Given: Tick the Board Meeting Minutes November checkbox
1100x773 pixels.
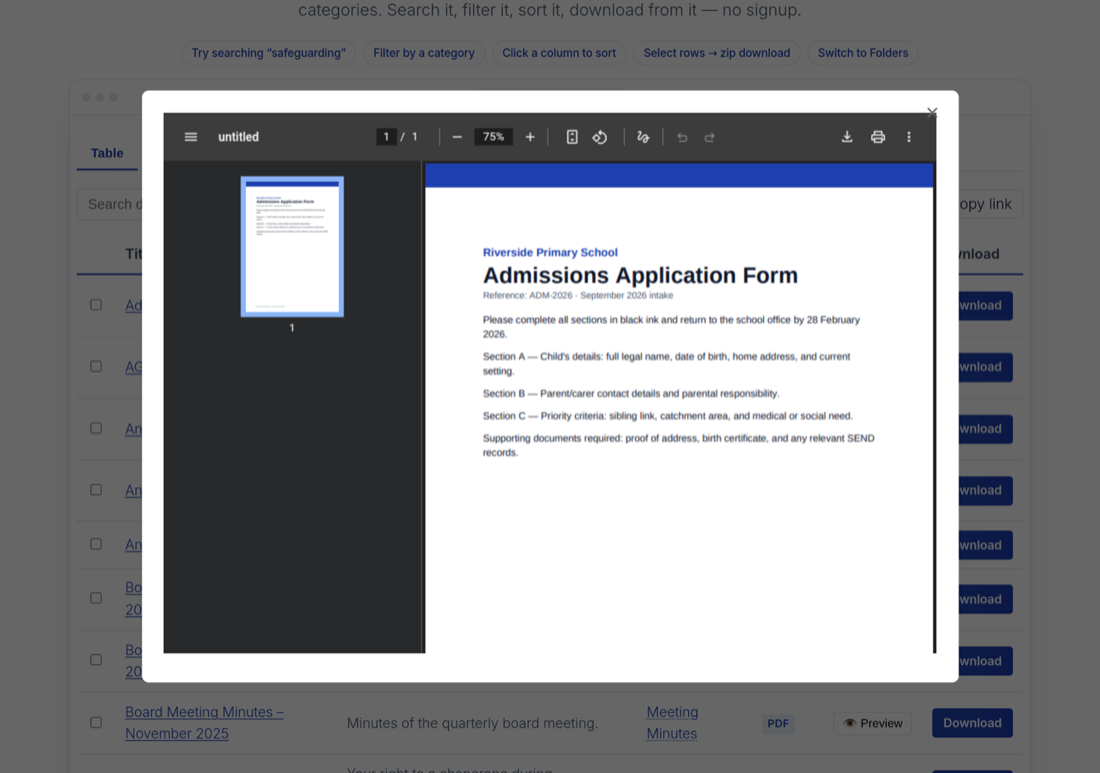Looking at the screenshot, I should pyautogui.click(x=96, y=722).
